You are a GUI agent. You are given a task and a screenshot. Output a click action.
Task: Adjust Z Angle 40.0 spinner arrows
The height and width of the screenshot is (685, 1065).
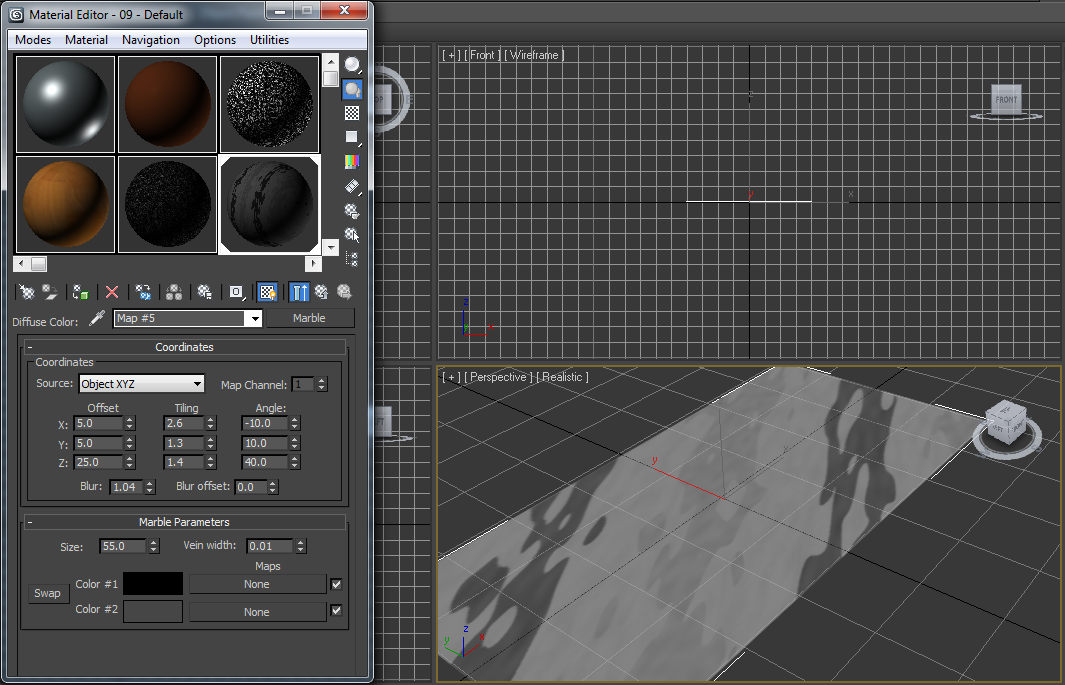(294, 462)
